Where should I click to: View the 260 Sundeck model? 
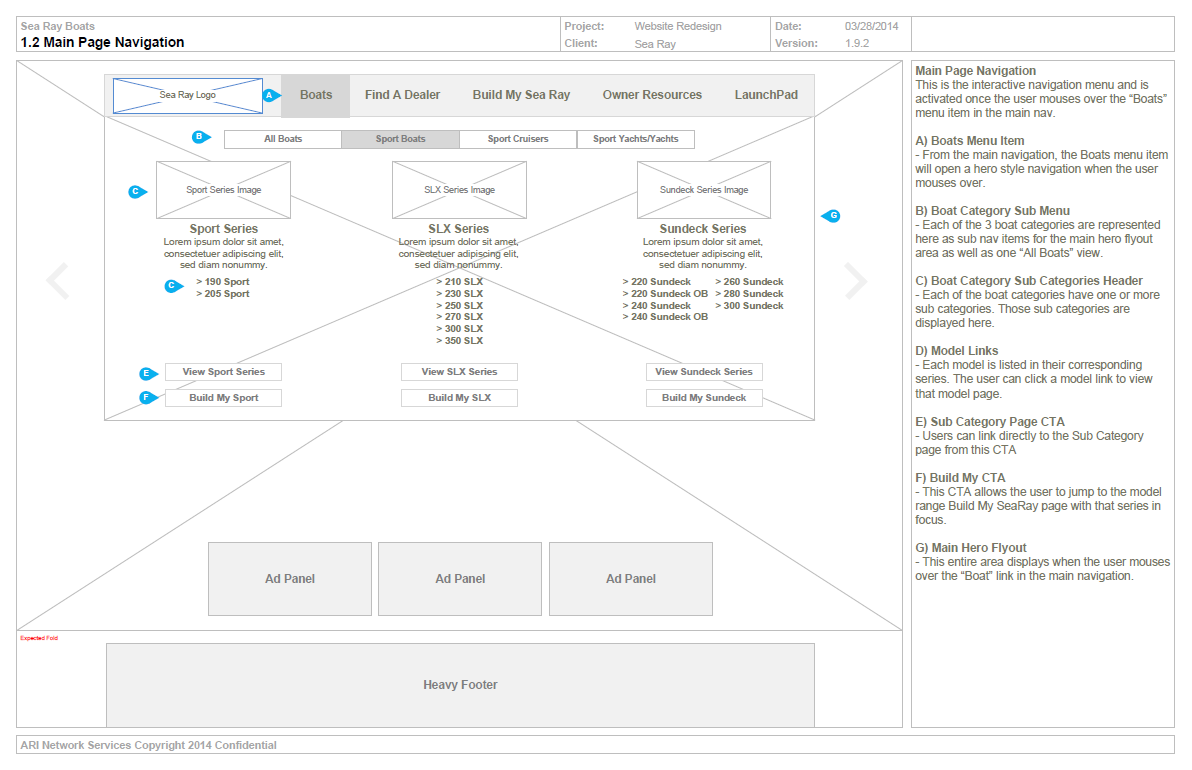coord(750,282)
